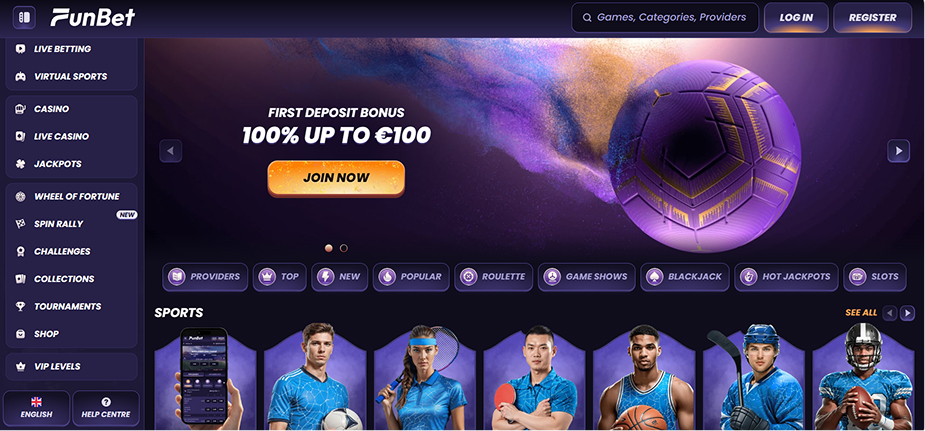This screenshot has height=431, width=925.
Task: Go back with banner left arrow
Action: tap(170, 151)
